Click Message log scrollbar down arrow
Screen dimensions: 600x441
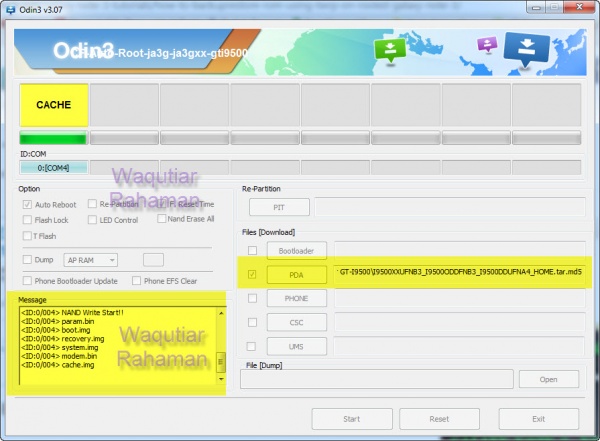click(221, 379)
